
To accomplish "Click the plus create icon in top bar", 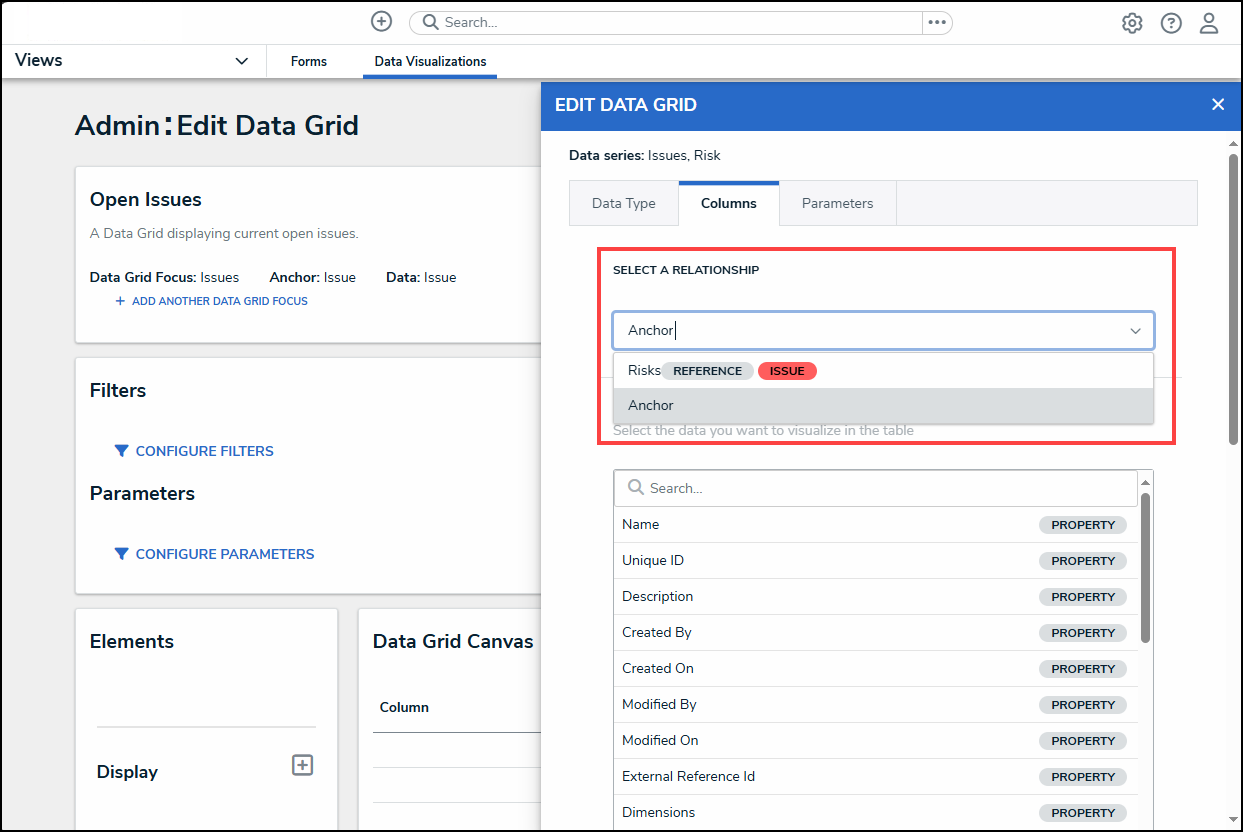I will (x=381, y=22).
